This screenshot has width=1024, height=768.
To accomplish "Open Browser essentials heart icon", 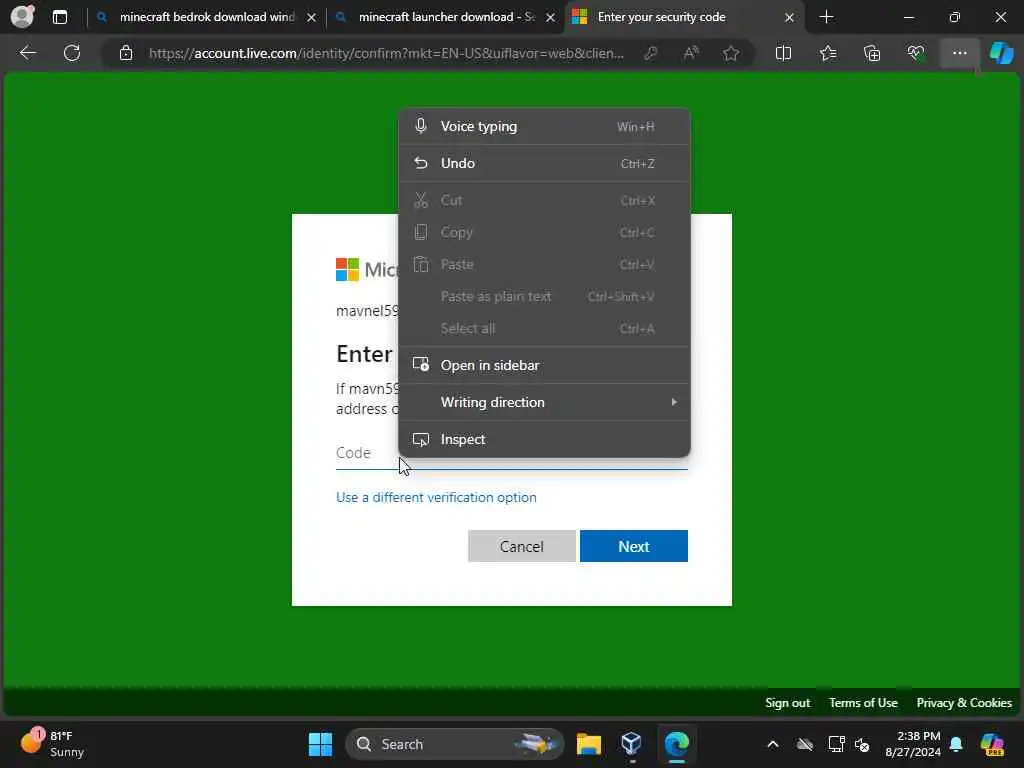I will [x=916, y=53].
